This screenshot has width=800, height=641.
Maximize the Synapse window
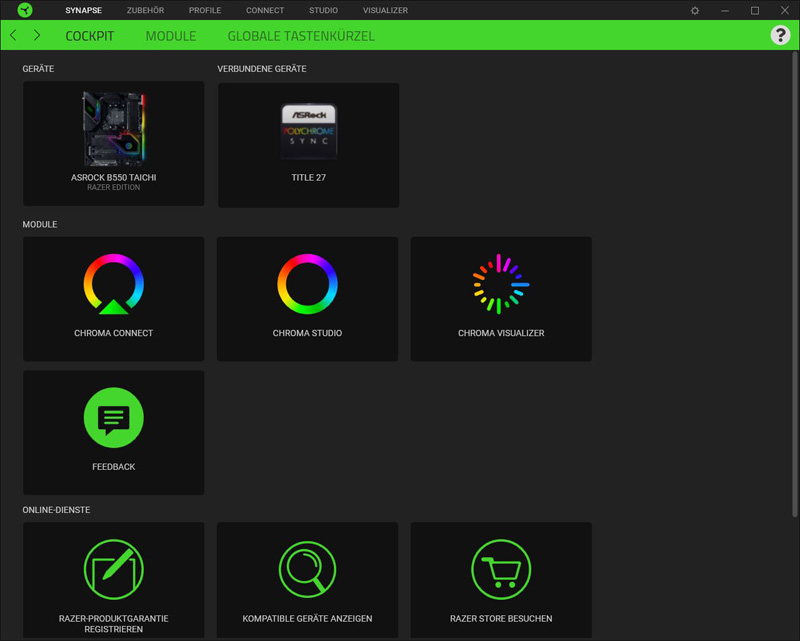[755, 10]
